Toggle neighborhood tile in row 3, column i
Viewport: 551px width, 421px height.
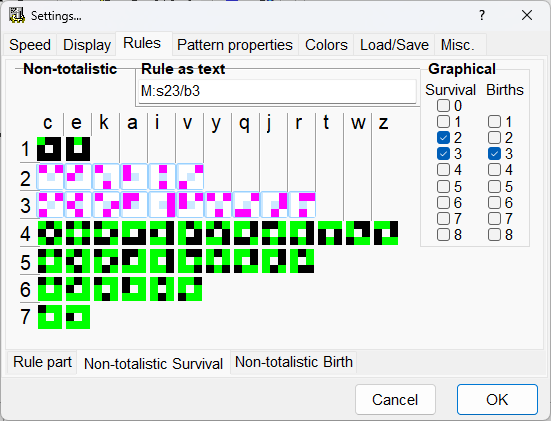(x=162, y=205)
